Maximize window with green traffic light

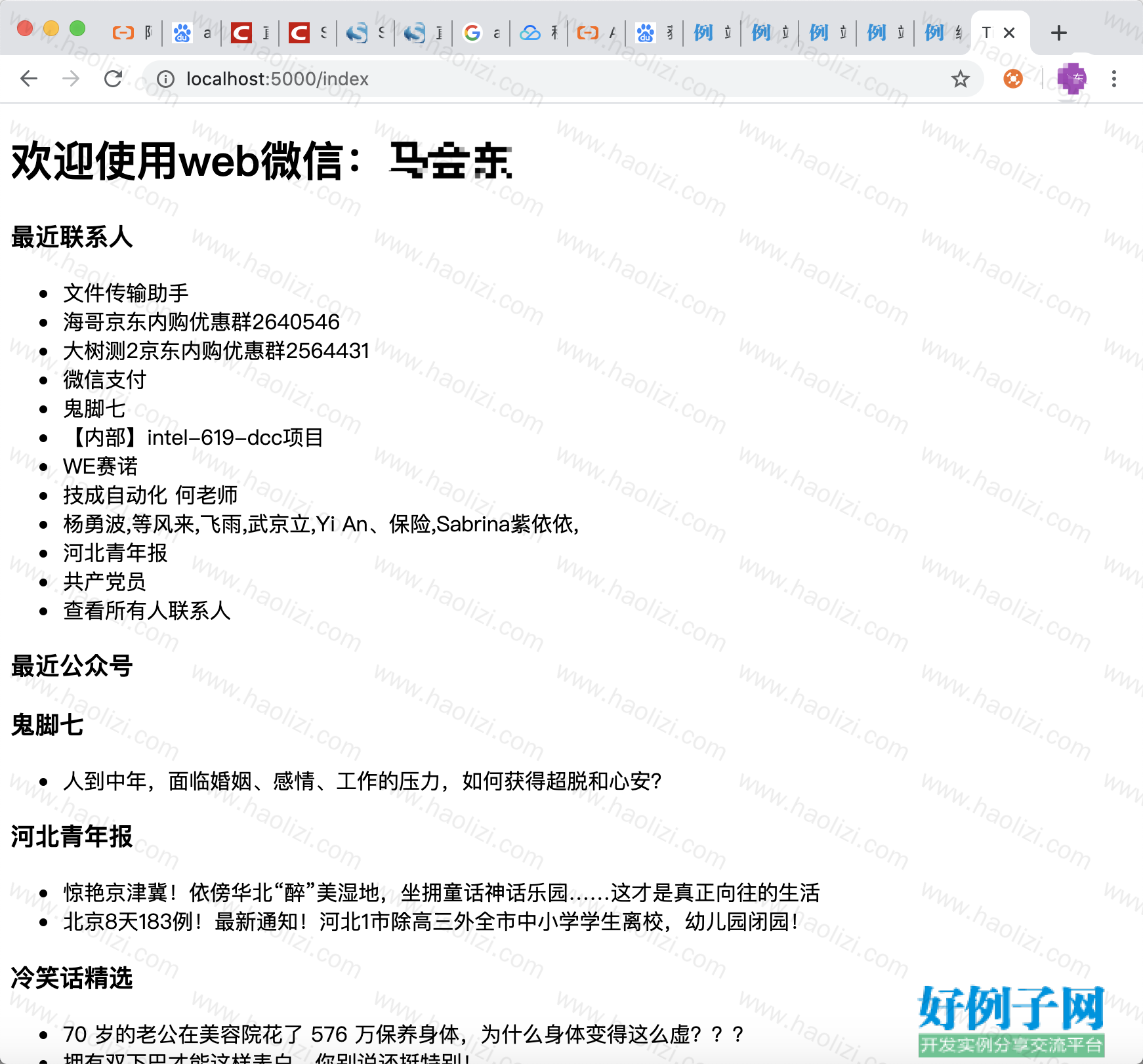click(77, 28)
